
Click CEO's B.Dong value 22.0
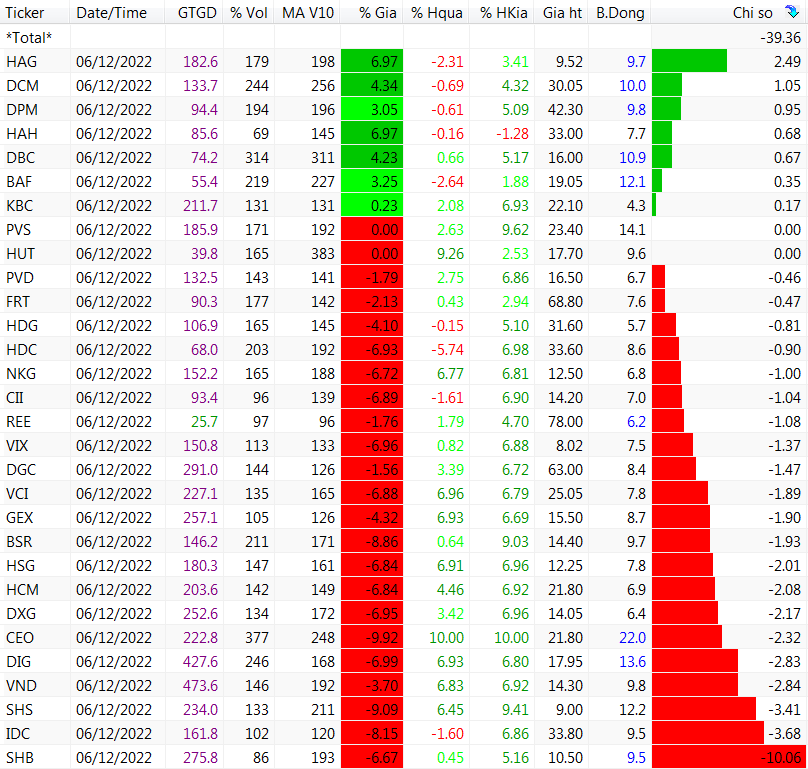click(x=632, y=638)
